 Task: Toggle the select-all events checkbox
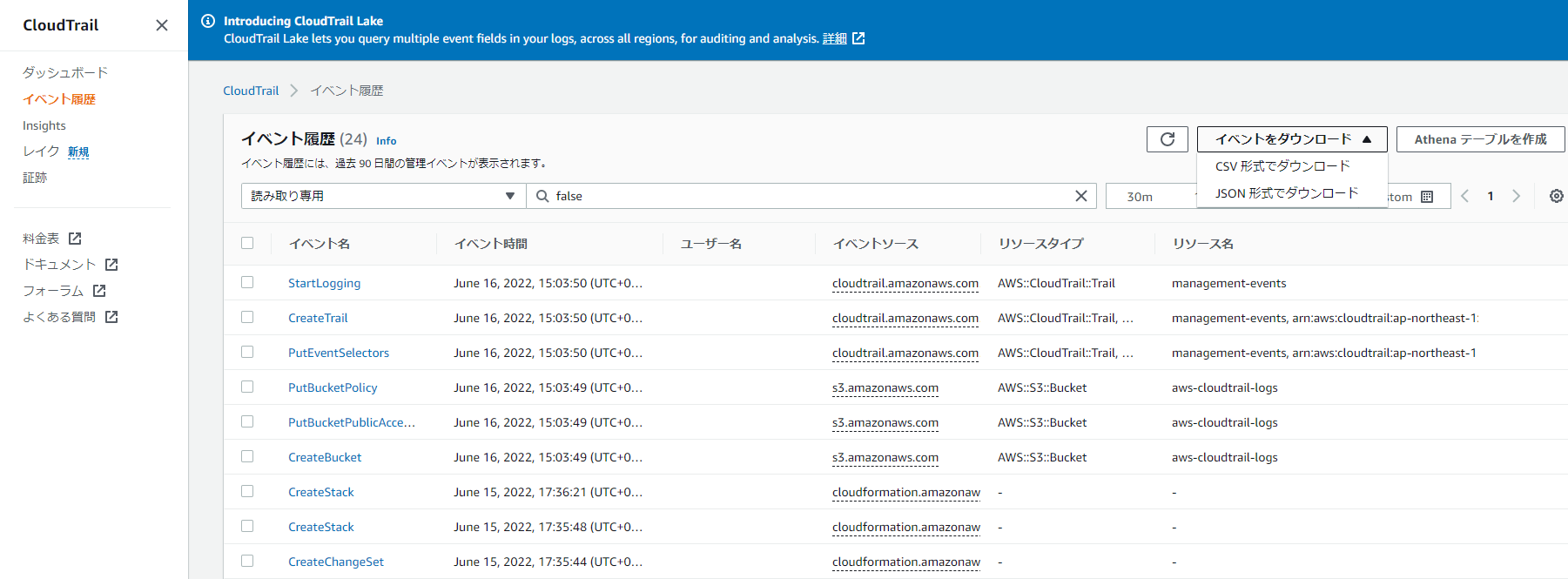click(x=247, y=243)
